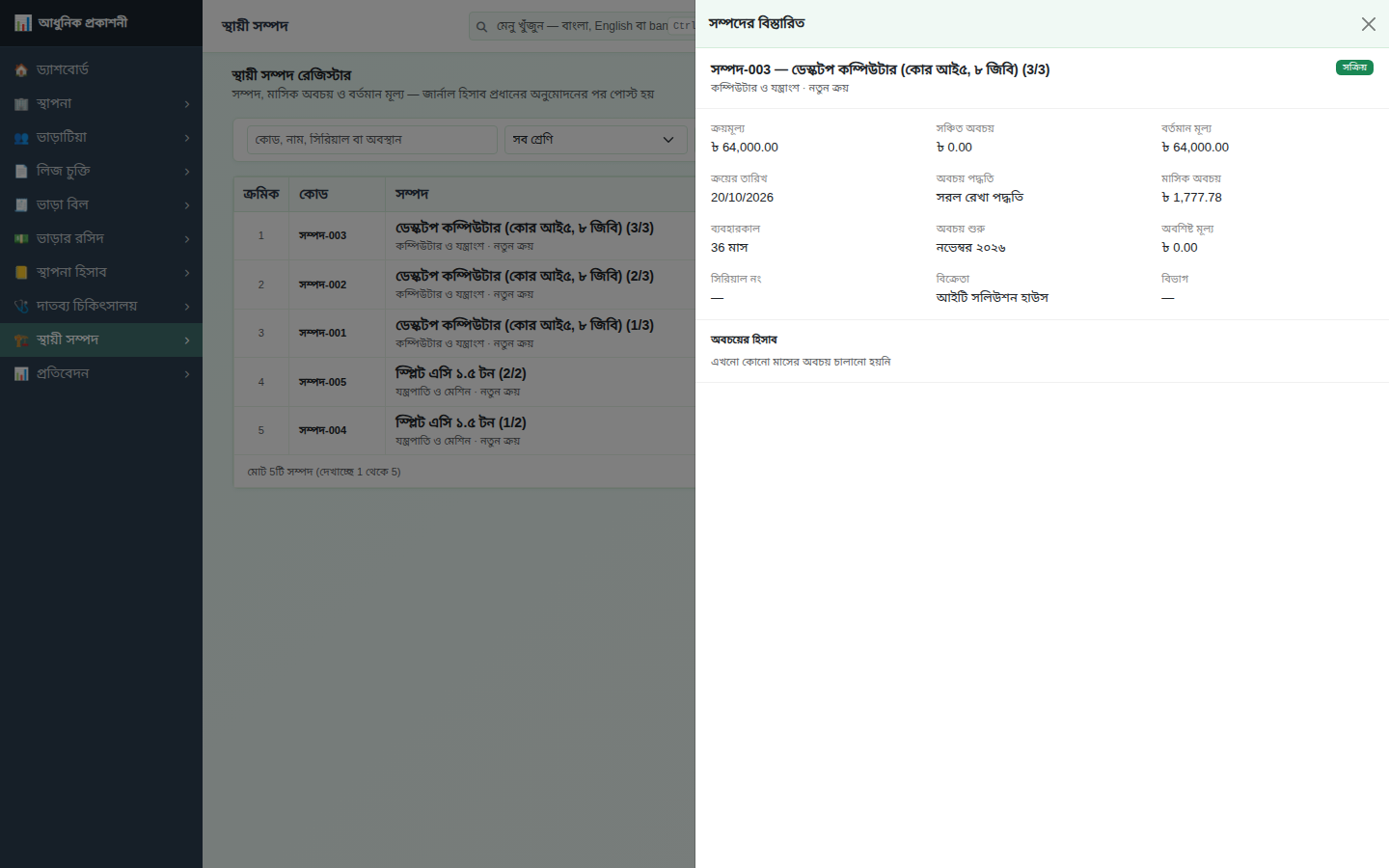The image size is (1389, 868).
Task: Click the প্রতিবেদন chart icon
Action: point(21,374)
